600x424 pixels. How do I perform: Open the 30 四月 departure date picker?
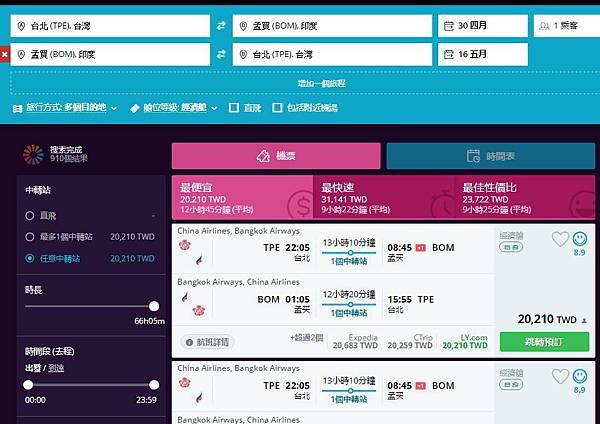pyautogui.click(x=483, y=26)
